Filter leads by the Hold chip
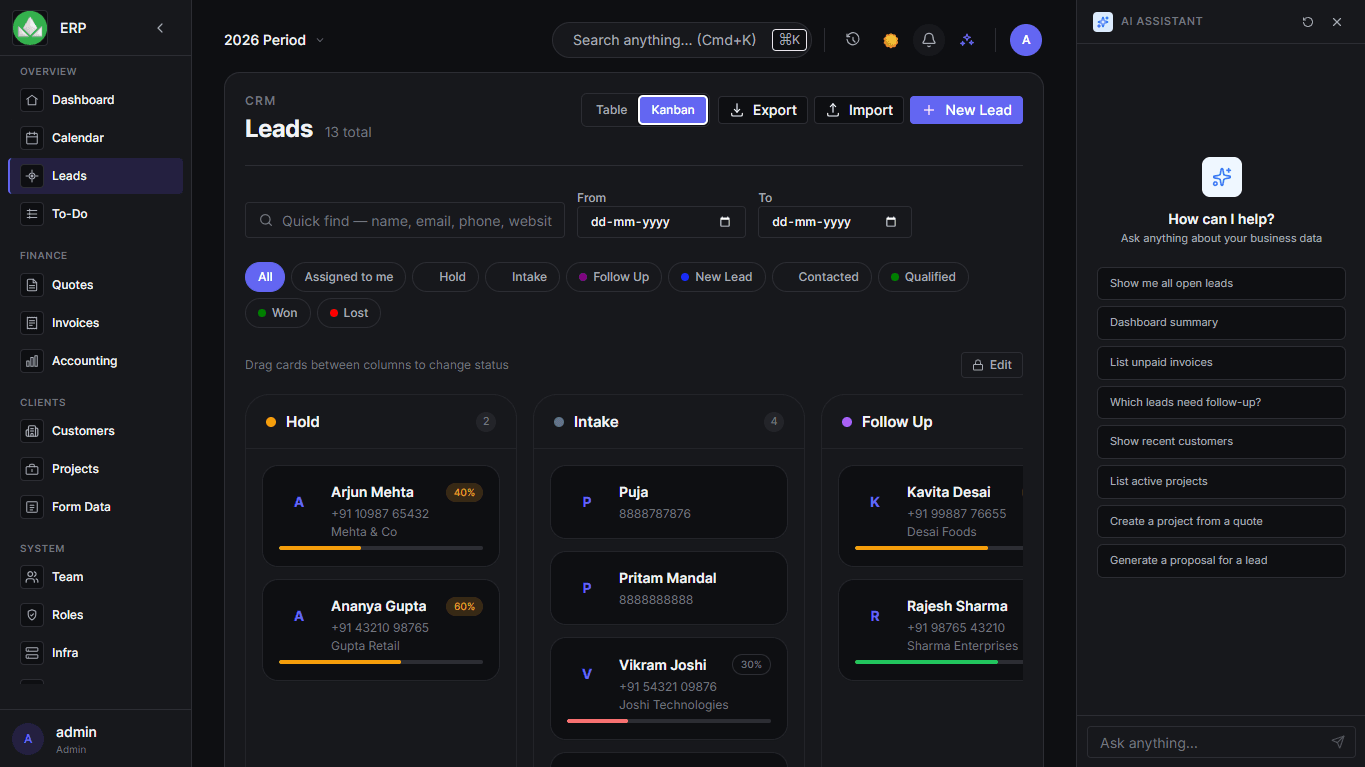The width and height of the screenshot is (1365, 767). coord(445,277)
